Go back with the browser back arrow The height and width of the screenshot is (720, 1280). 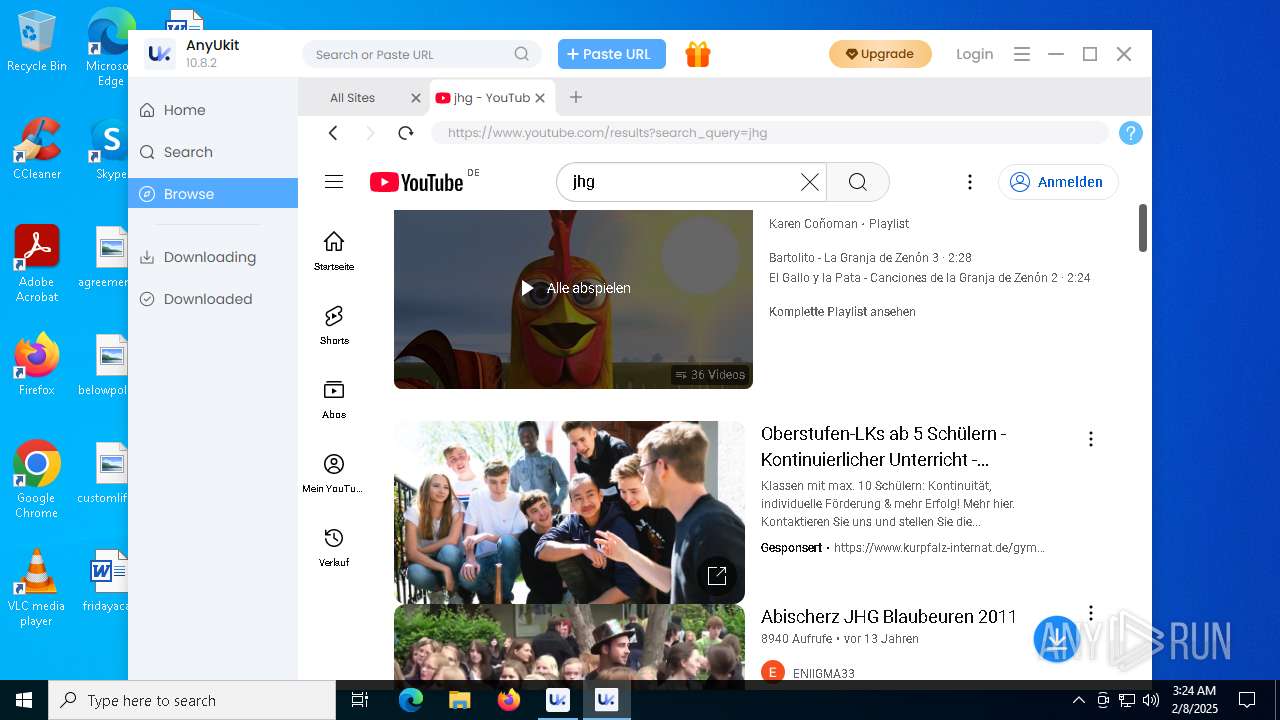pyautogui.click(x=333, y=133)
